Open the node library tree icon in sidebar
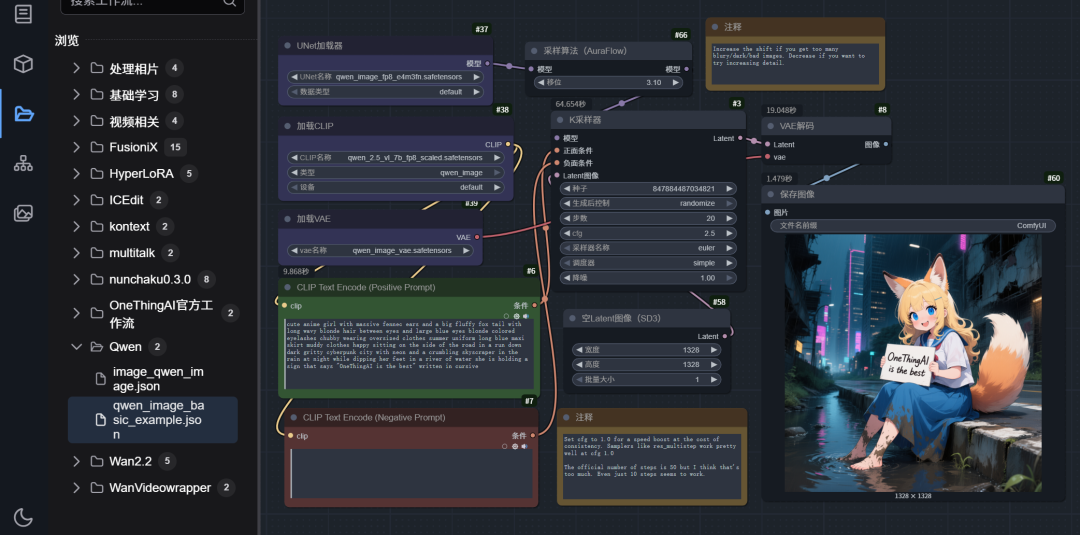The image size is (1080, 535). coord(23,163)
